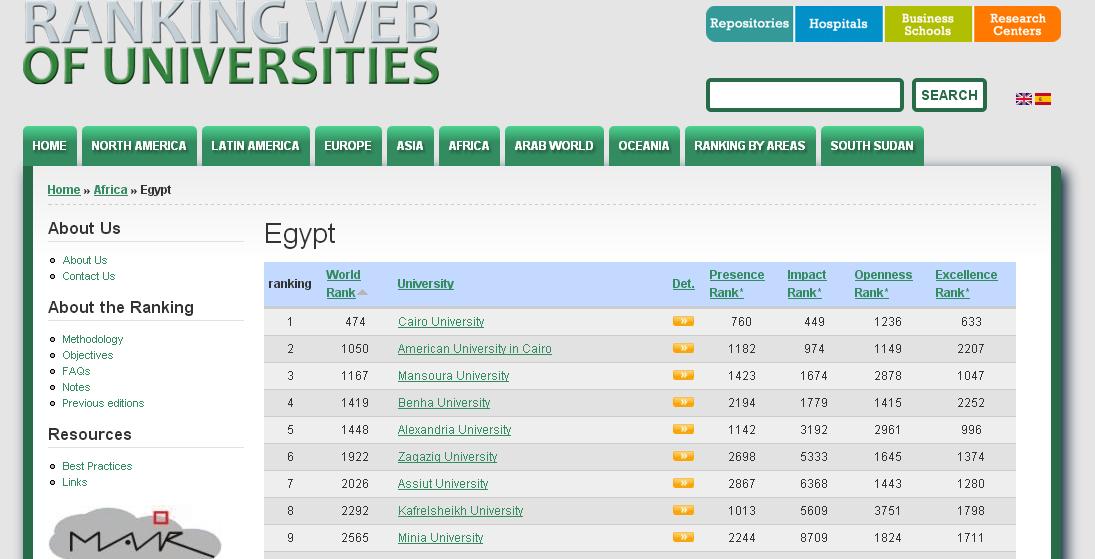This screenshot has height=559, width=1095.
Task: Open details arrow for Assiut University
Action: coord(683,483)
